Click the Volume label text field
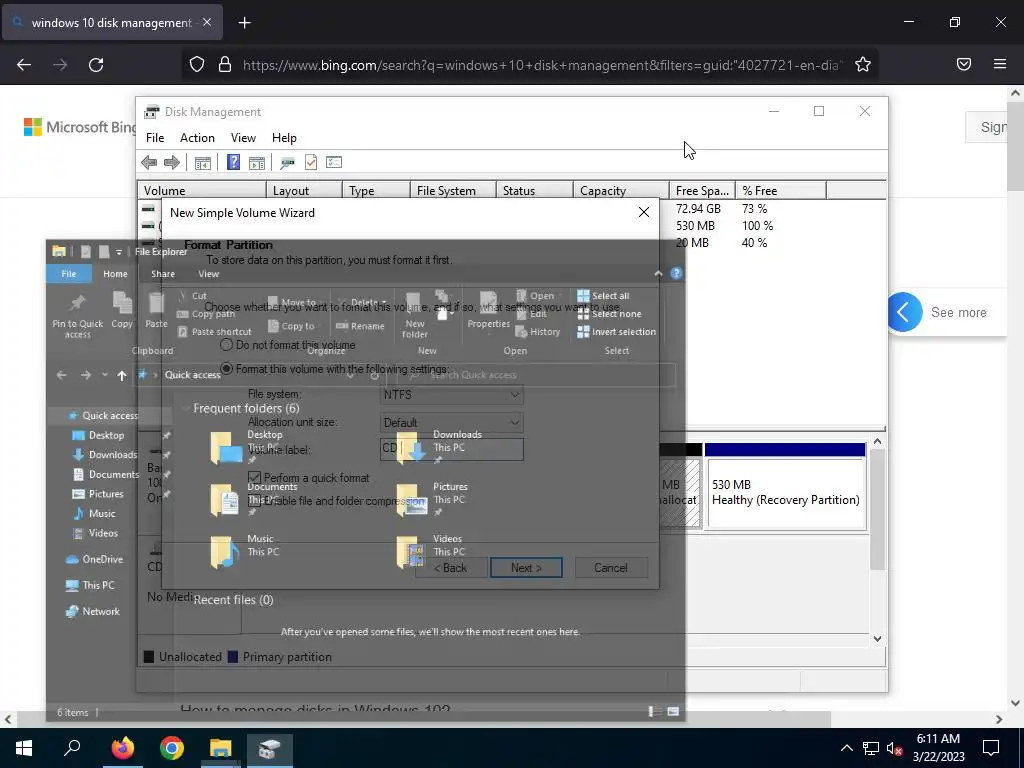 click(451, 449)
